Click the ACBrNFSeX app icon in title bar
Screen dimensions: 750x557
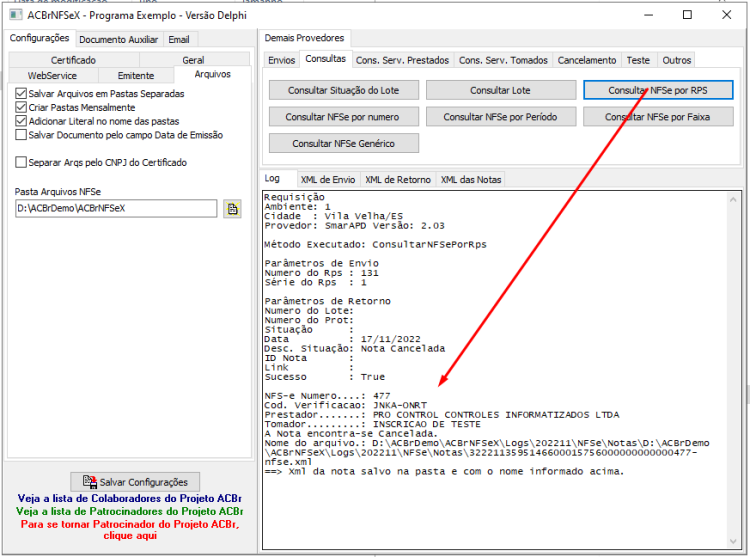16,15
